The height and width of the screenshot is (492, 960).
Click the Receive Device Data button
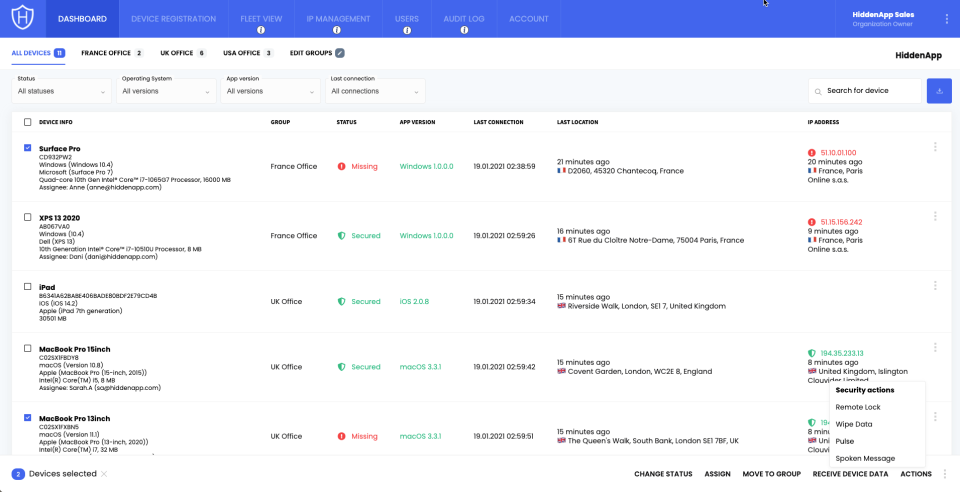tap(850, 474)
